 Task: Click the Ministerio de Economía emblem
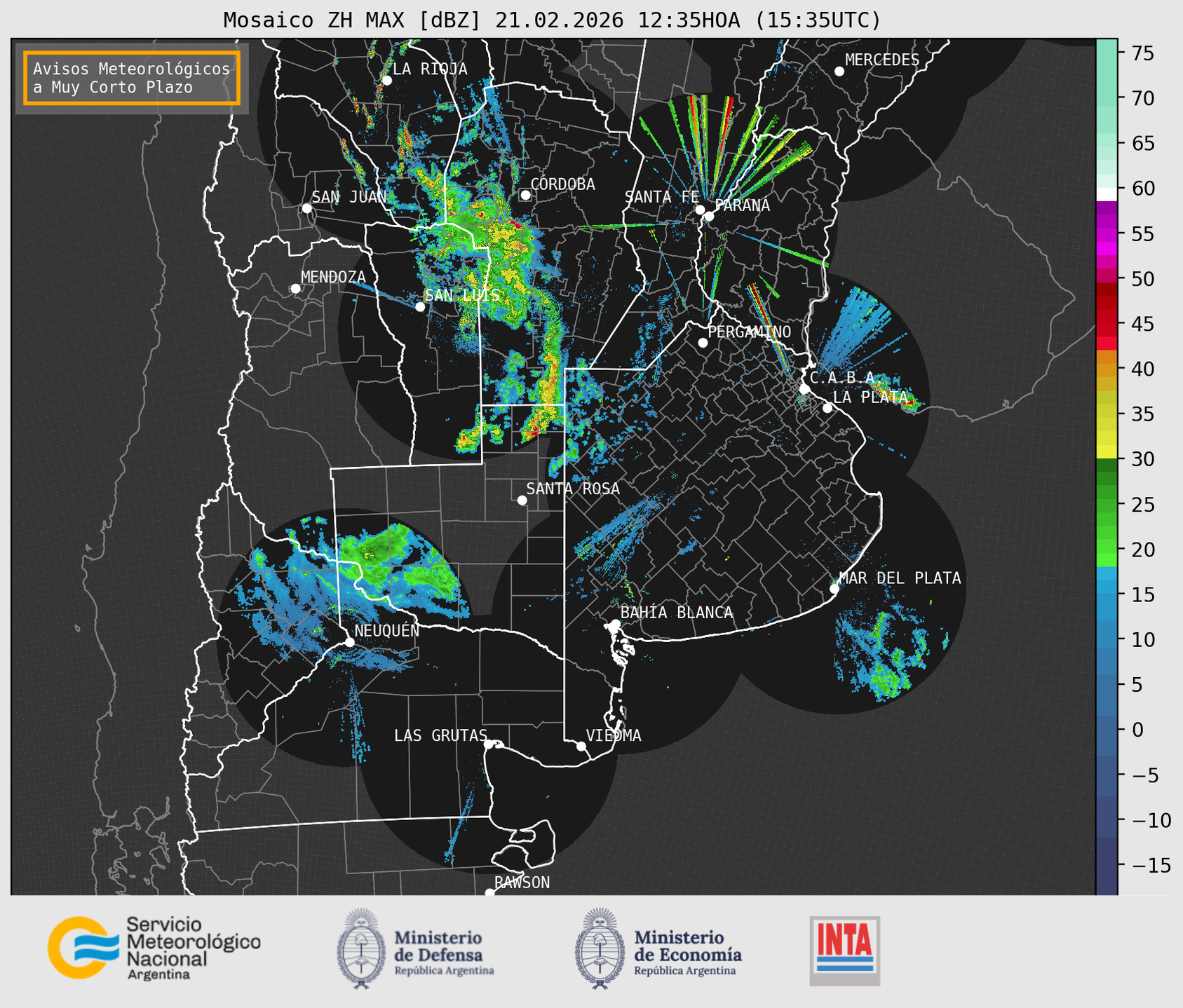(x=598, y=949)
